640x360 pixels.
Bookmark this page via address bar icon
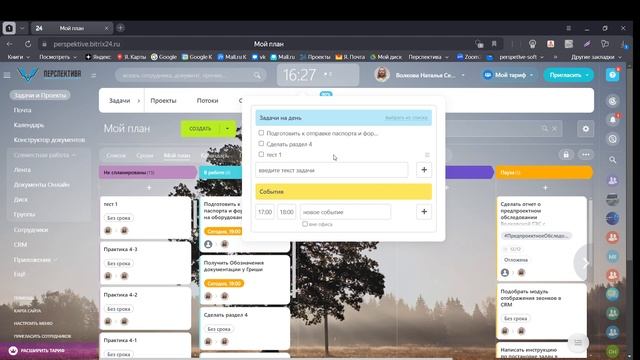(494, 44)
